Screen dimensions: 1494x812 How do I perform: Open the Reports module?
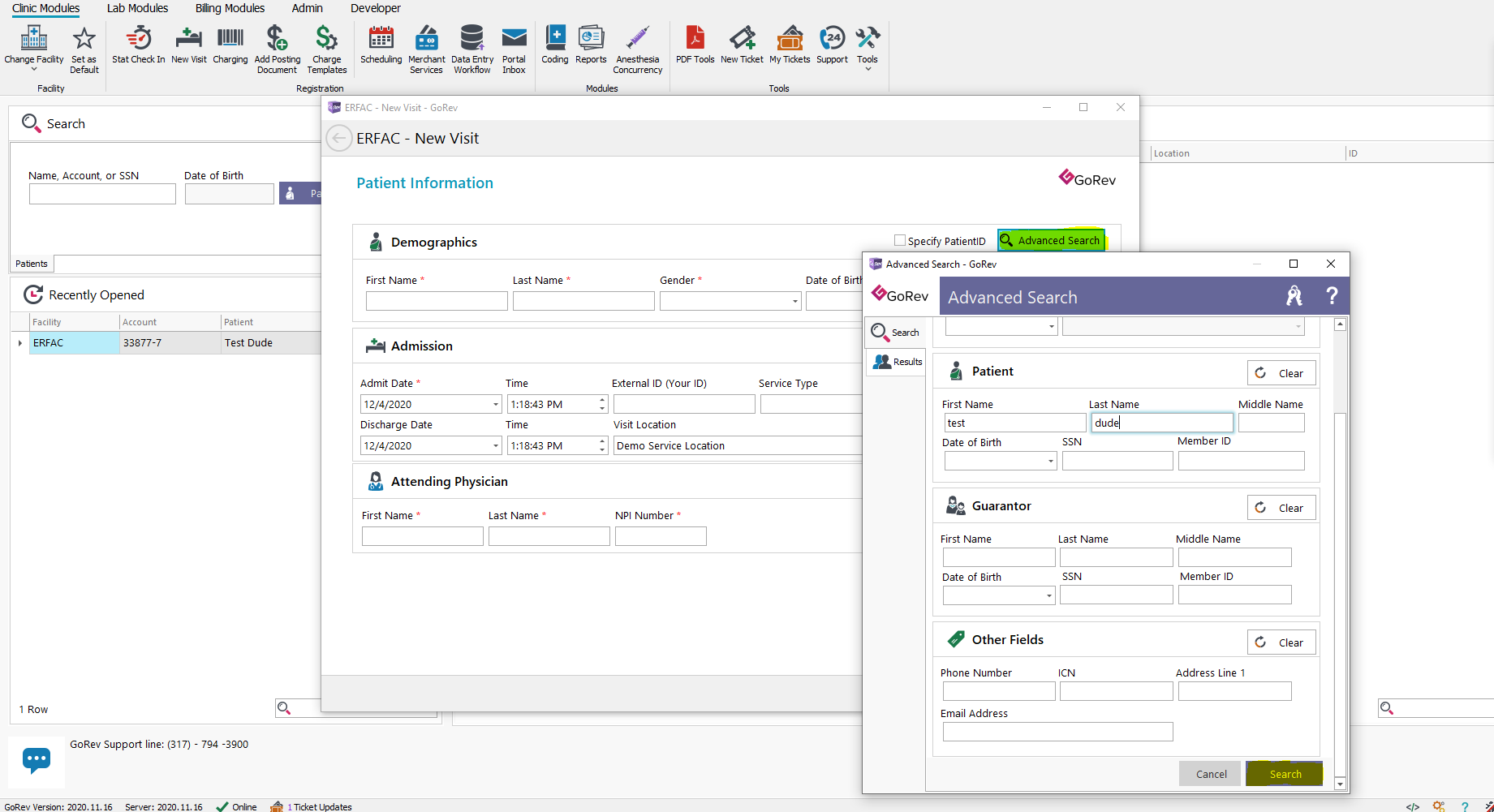(x=591, y=45)
